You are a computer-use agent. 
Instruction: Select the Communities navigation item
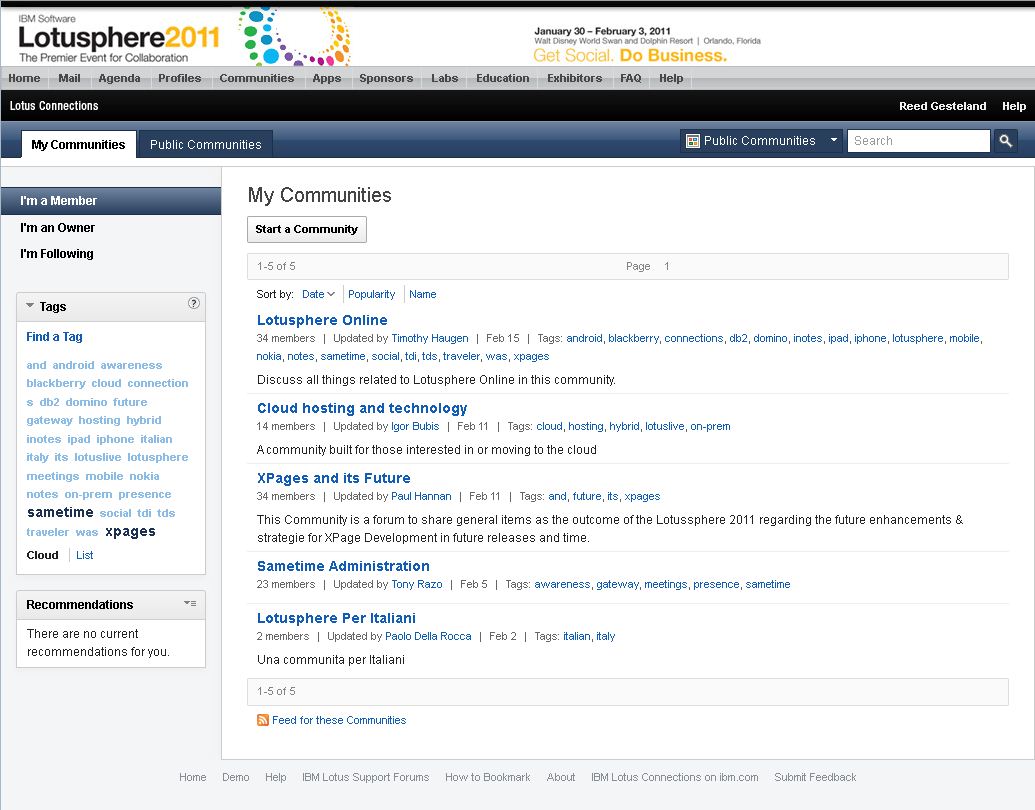[x=257, y=78]
